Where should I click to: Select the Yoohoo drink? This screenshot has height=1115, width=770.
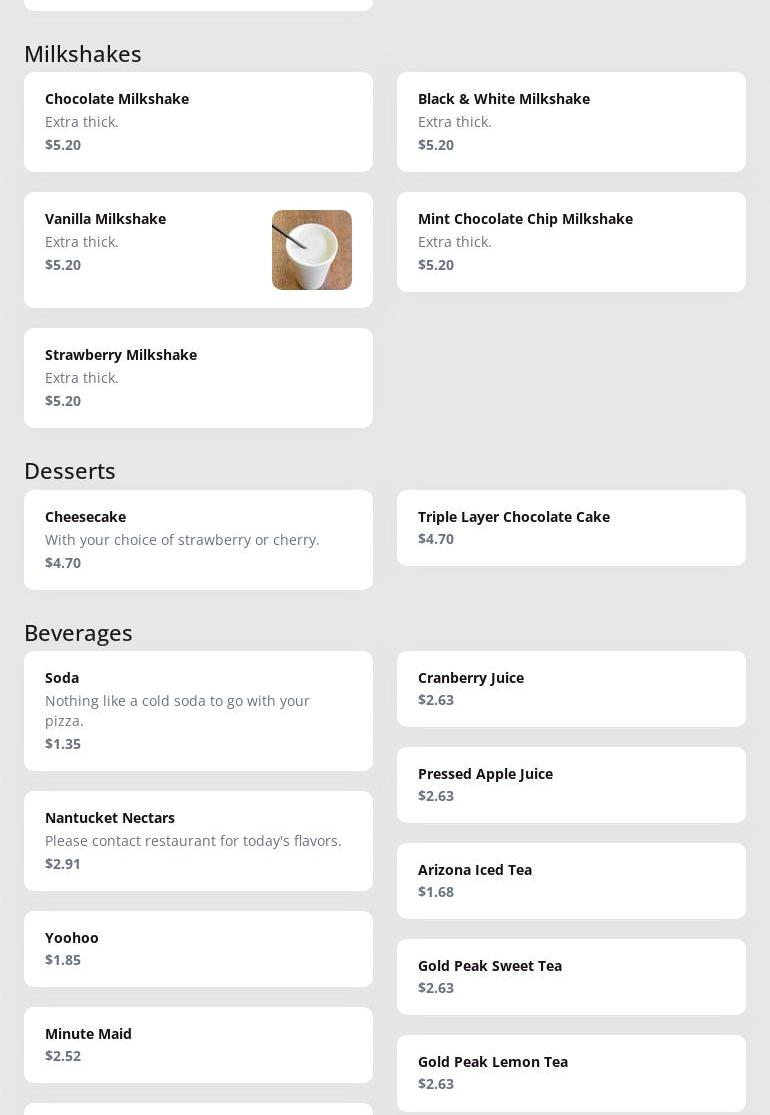point(198,949)
